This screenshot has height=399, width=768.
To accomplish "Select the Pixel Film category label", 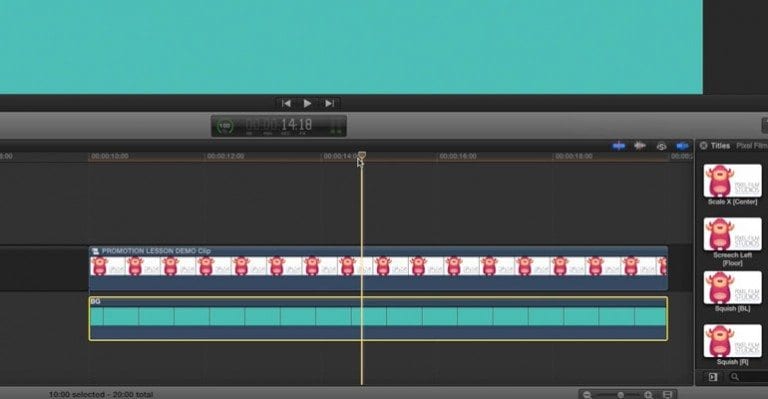I will [x=751, y=145].
